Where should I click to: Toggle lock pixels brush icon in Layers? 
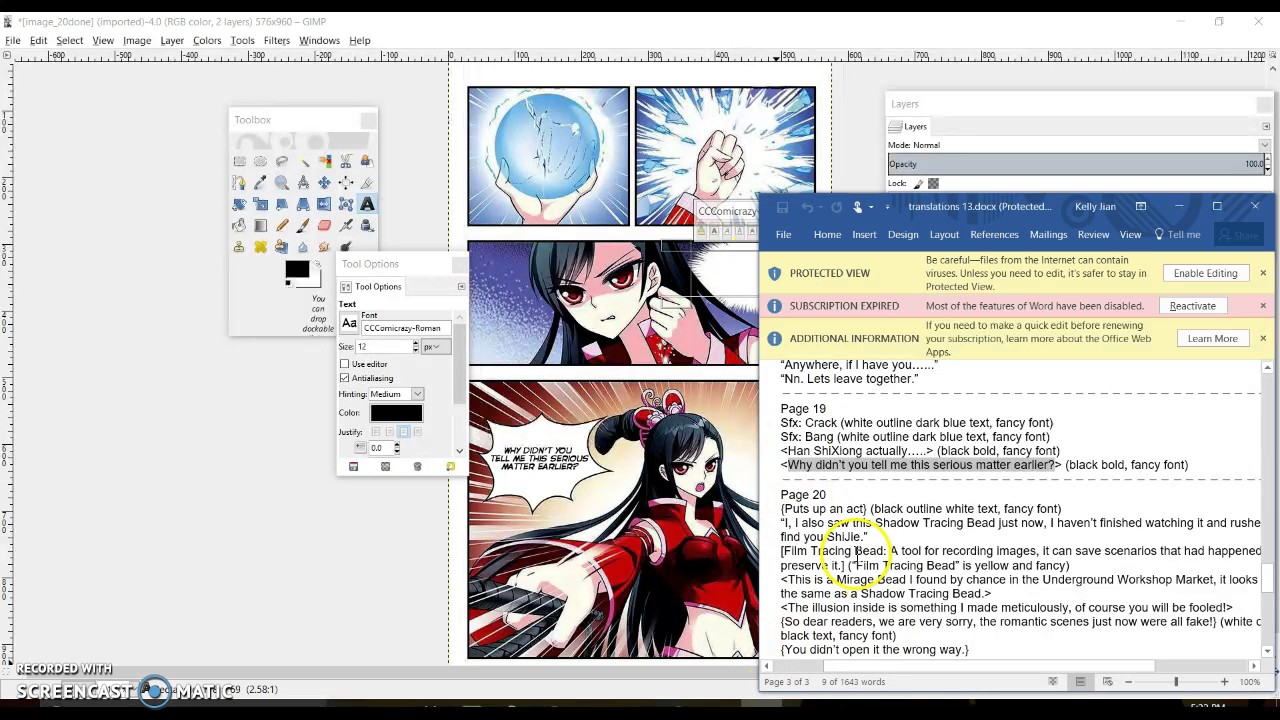pyautogui.click(x=918, y=183)
